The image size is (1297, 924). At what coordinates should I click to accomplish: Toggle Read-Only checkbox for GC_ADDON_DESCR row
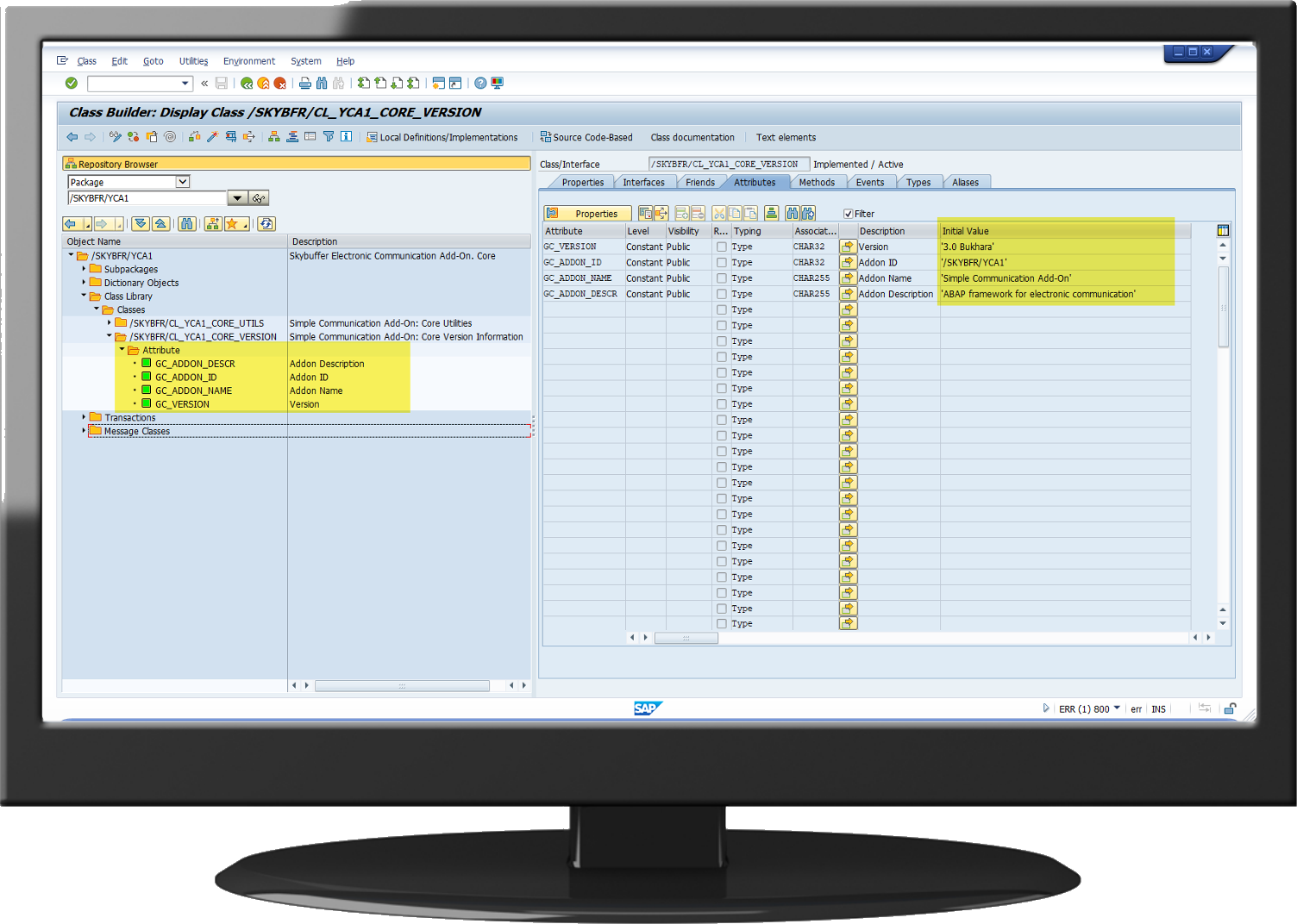pyautogui.click(x=722, y=294)
